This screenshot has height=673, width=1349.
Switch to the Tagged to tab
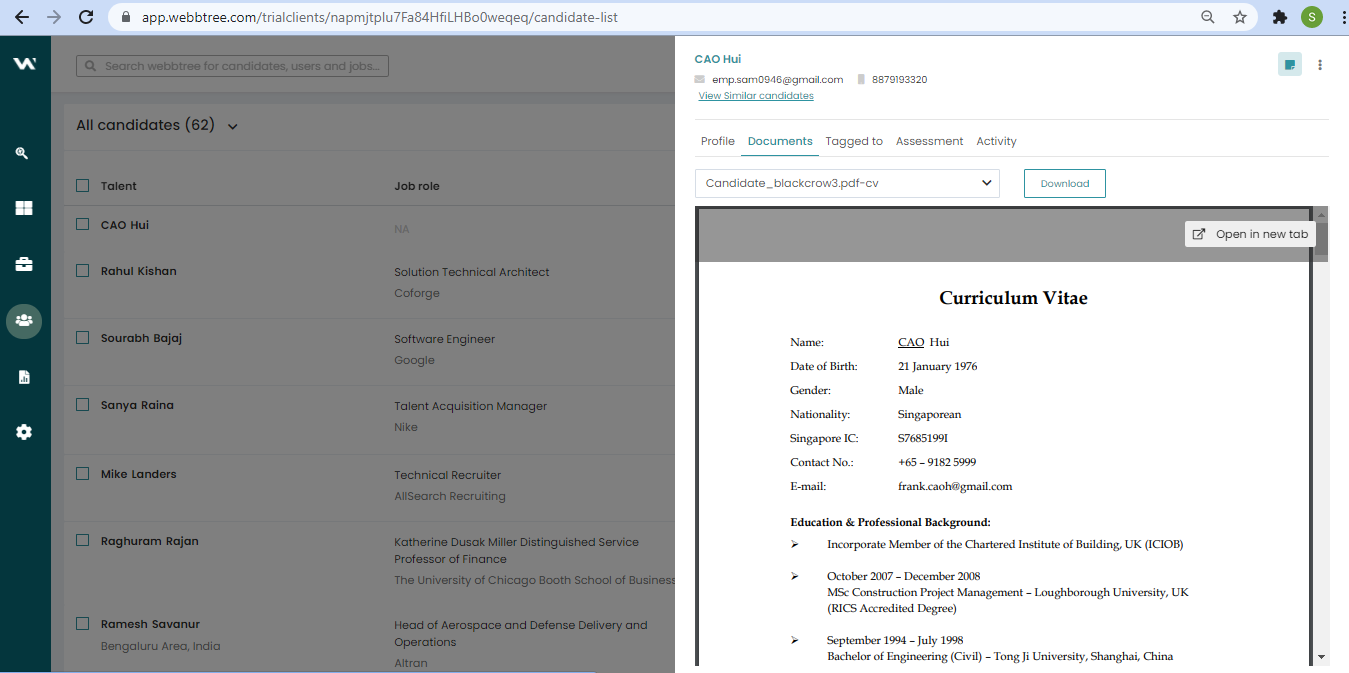tap(854, 141)
